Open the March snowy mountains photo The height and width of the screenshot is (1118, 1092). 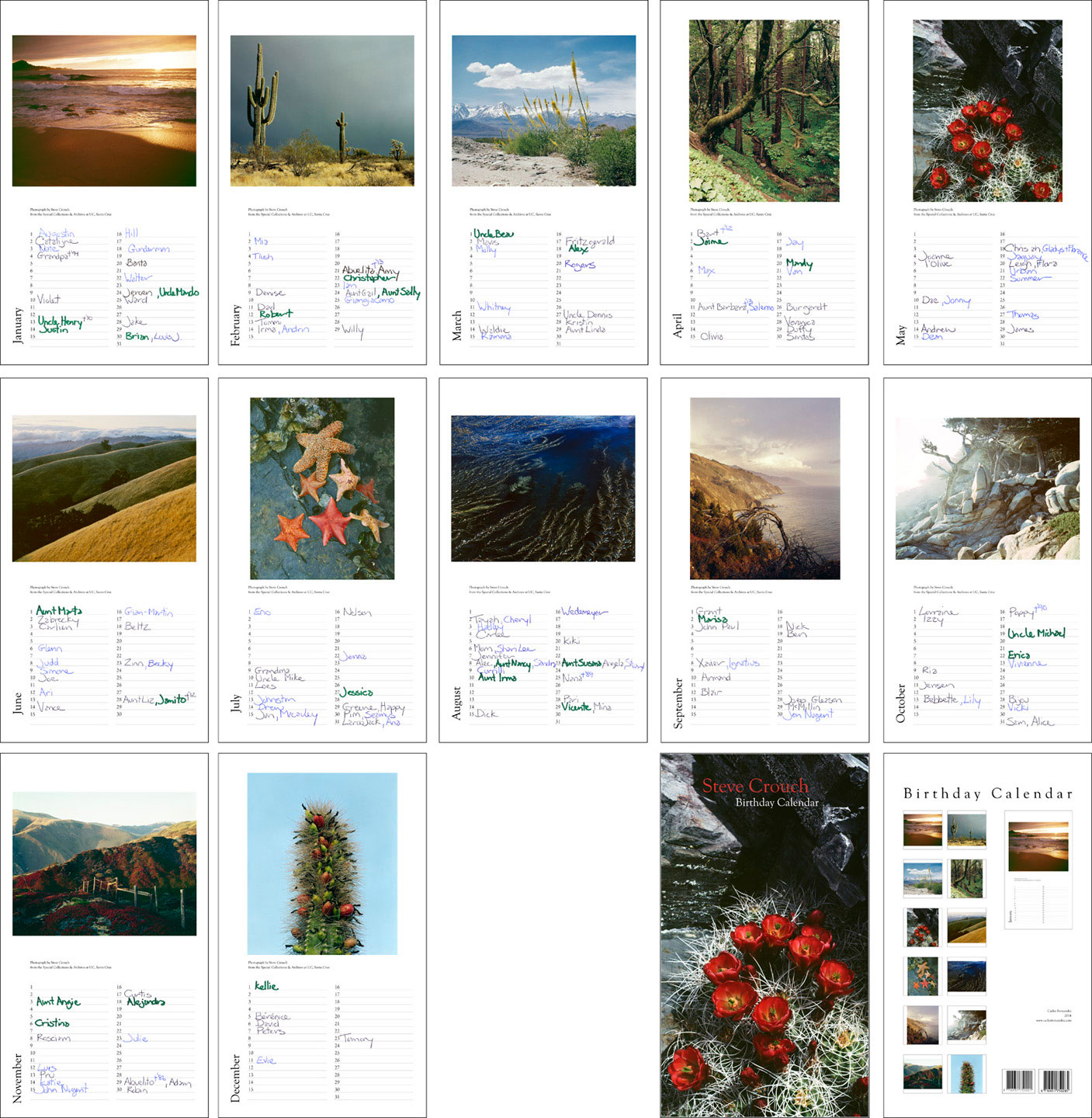tap(543, 110)
